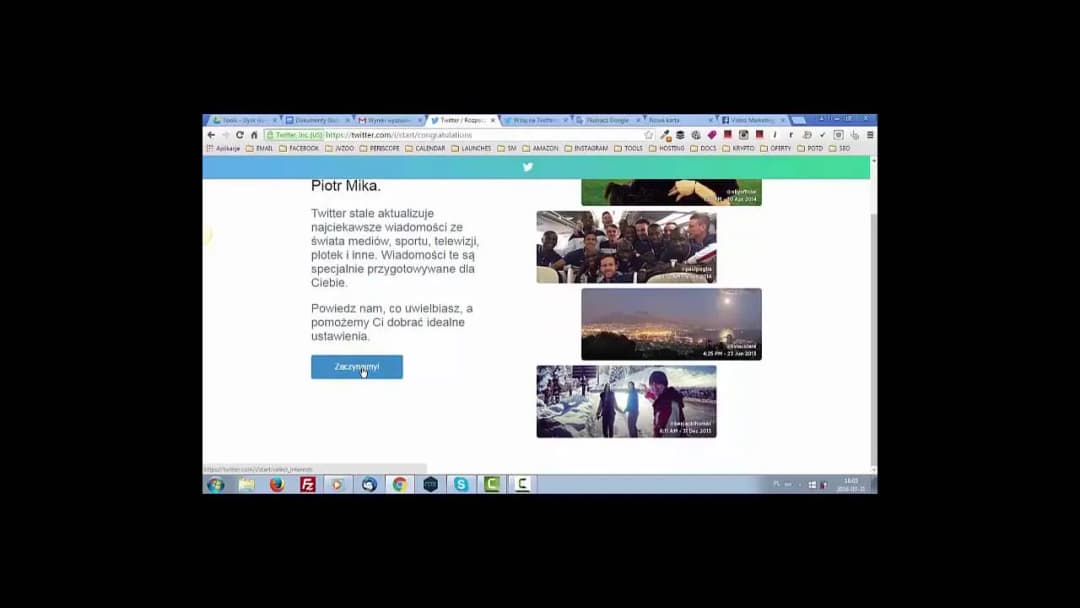This screenshot has width=1080, height=608.
Task: Launch FileZilla from the taskbar
Action: 308,485
